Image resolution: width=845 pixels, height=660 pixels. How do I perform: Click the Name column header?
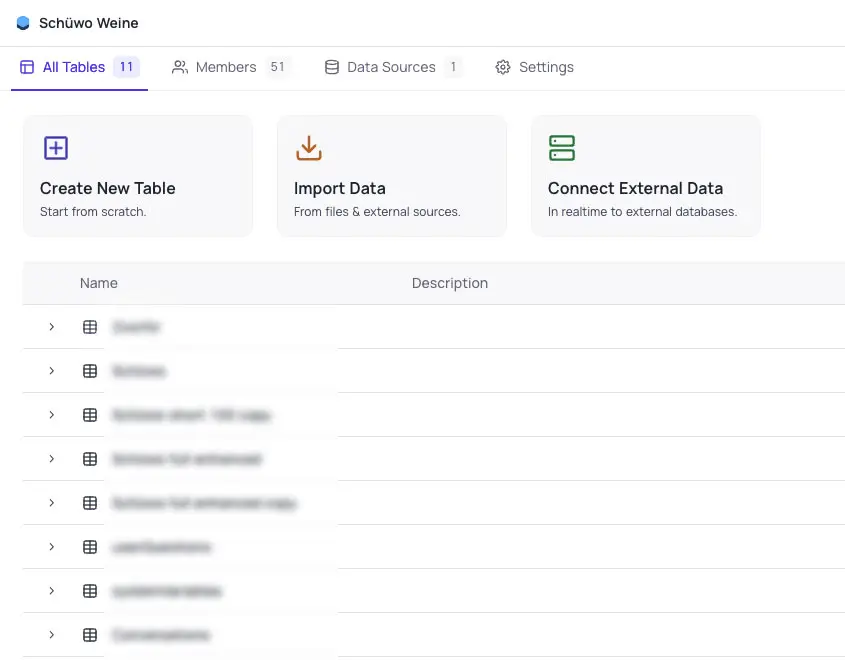pos(99,283)
